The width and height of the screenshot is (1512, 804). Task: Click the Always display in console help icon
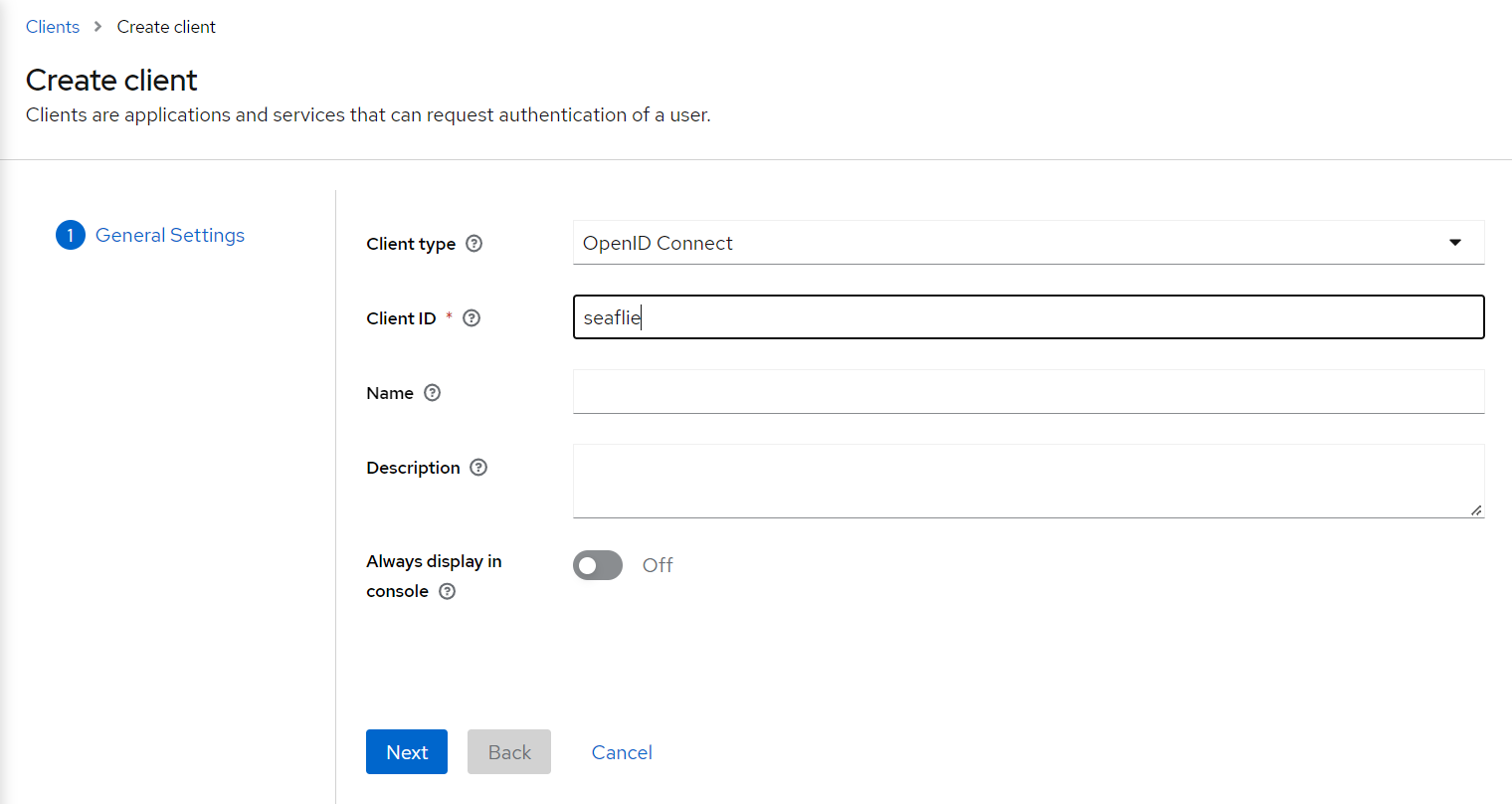pyautogui.click(x=448, y=591)
